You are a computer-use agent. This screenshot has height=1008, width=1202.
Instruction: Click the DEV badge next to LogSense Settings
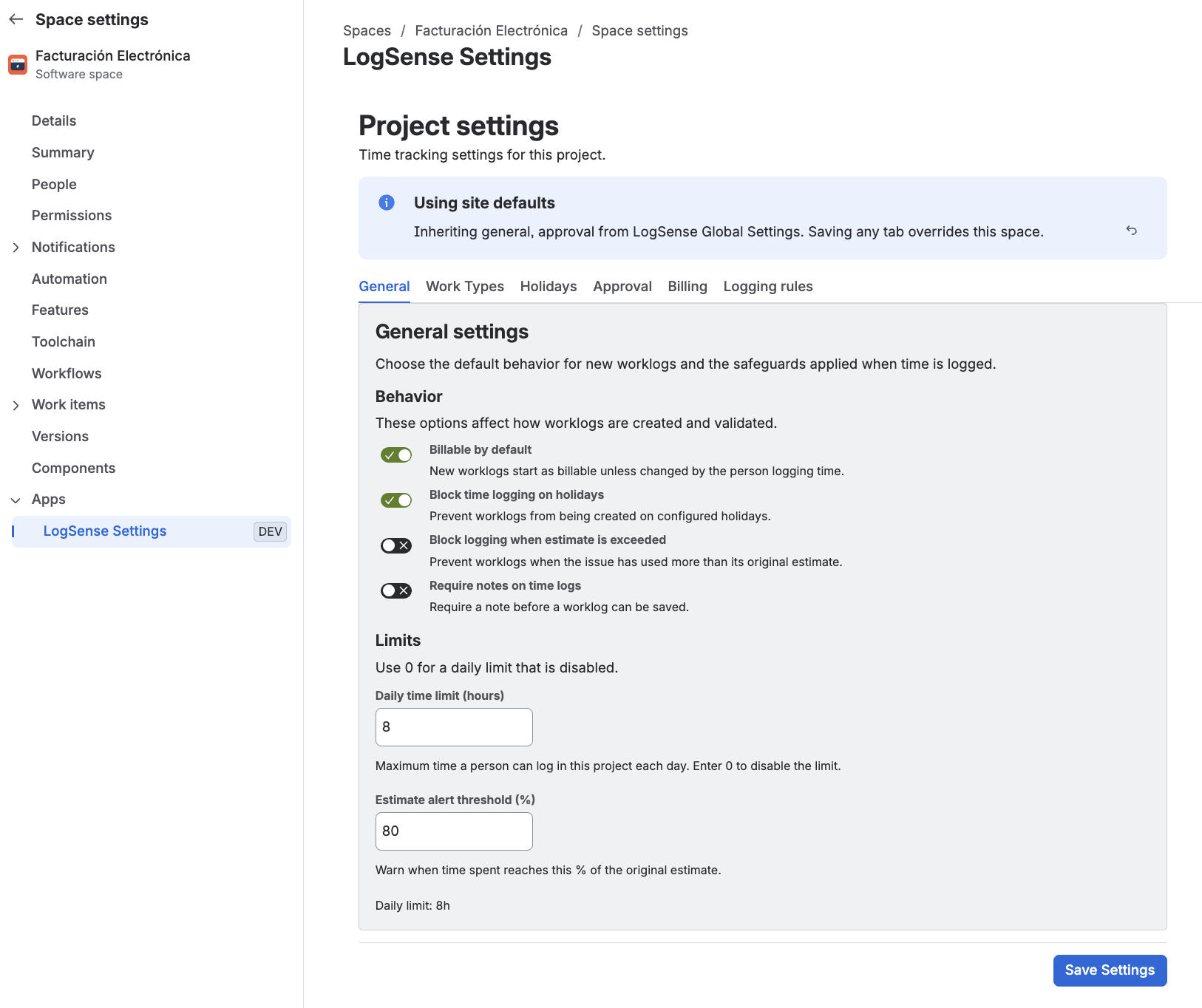270,531
